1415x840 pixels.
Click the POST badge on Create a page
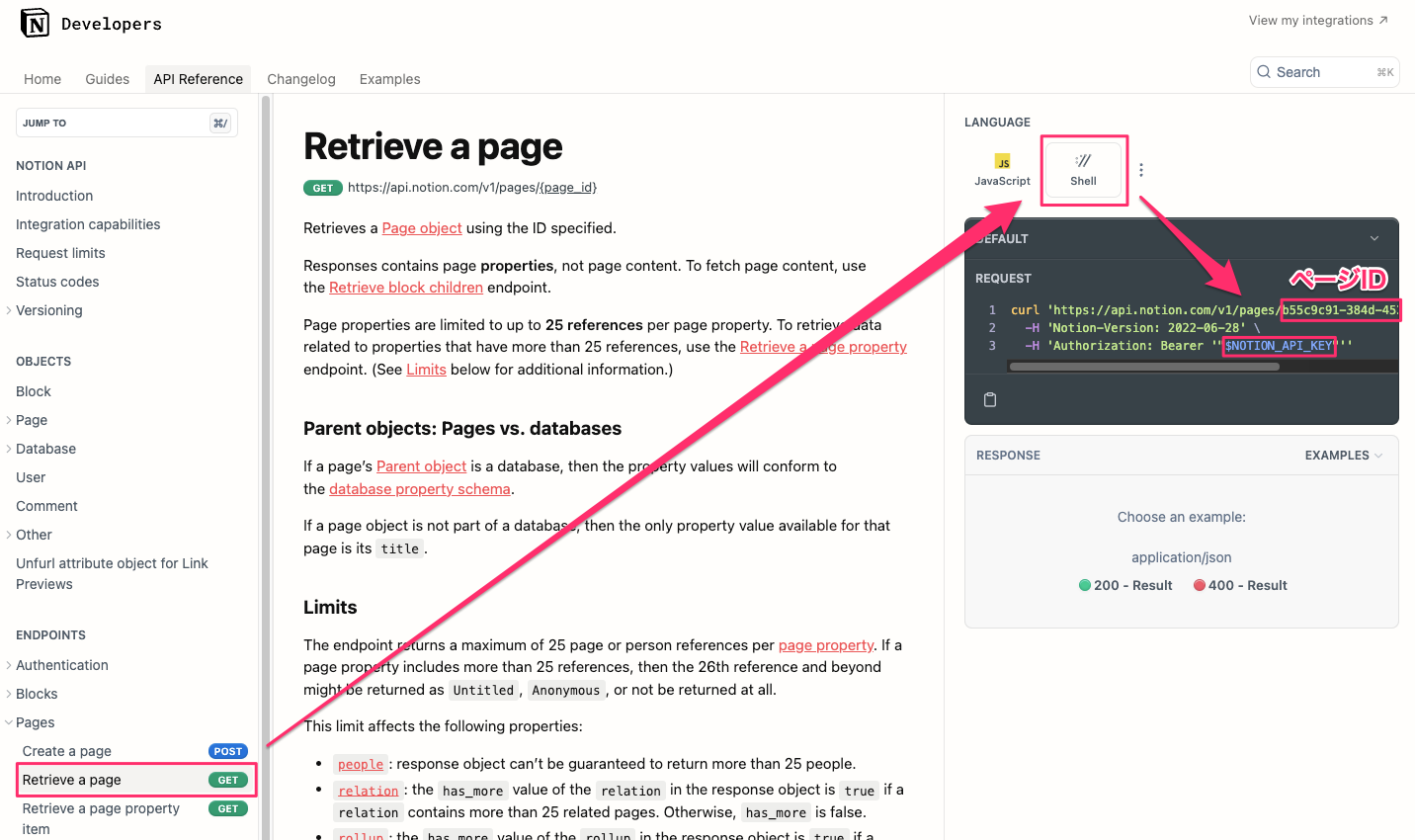click(228, 751)
